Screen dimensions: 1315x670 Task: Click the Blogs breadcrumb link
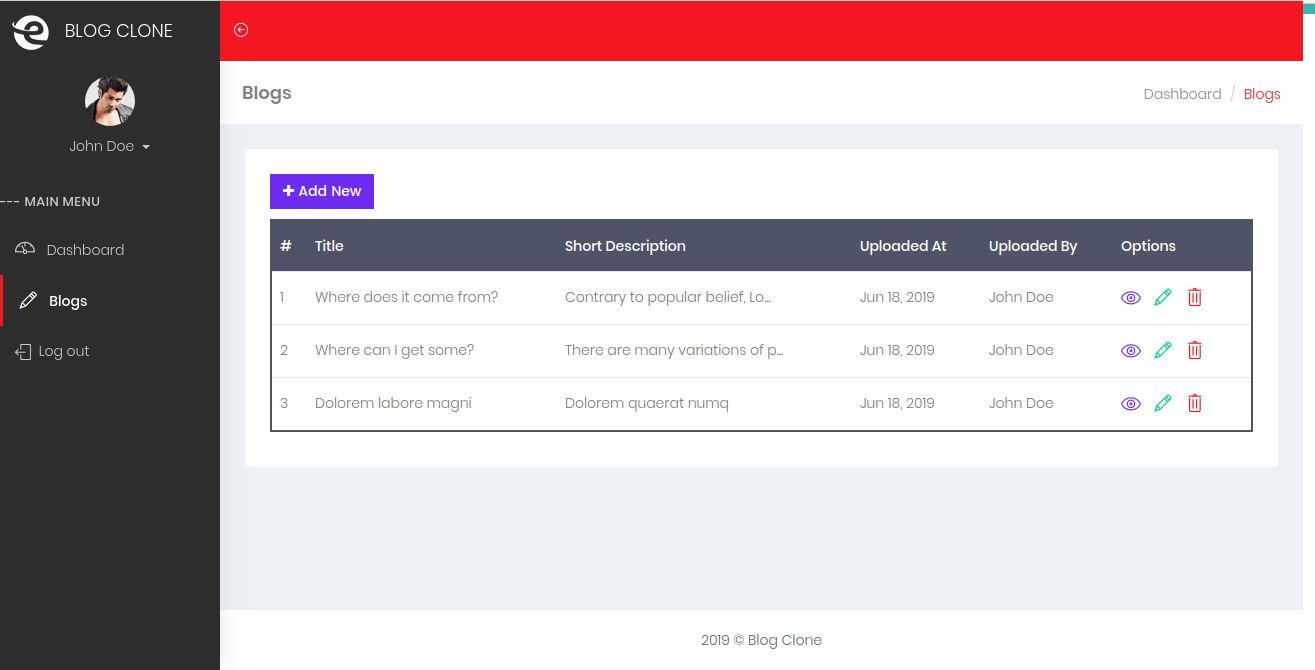[x=1262, y=94]
